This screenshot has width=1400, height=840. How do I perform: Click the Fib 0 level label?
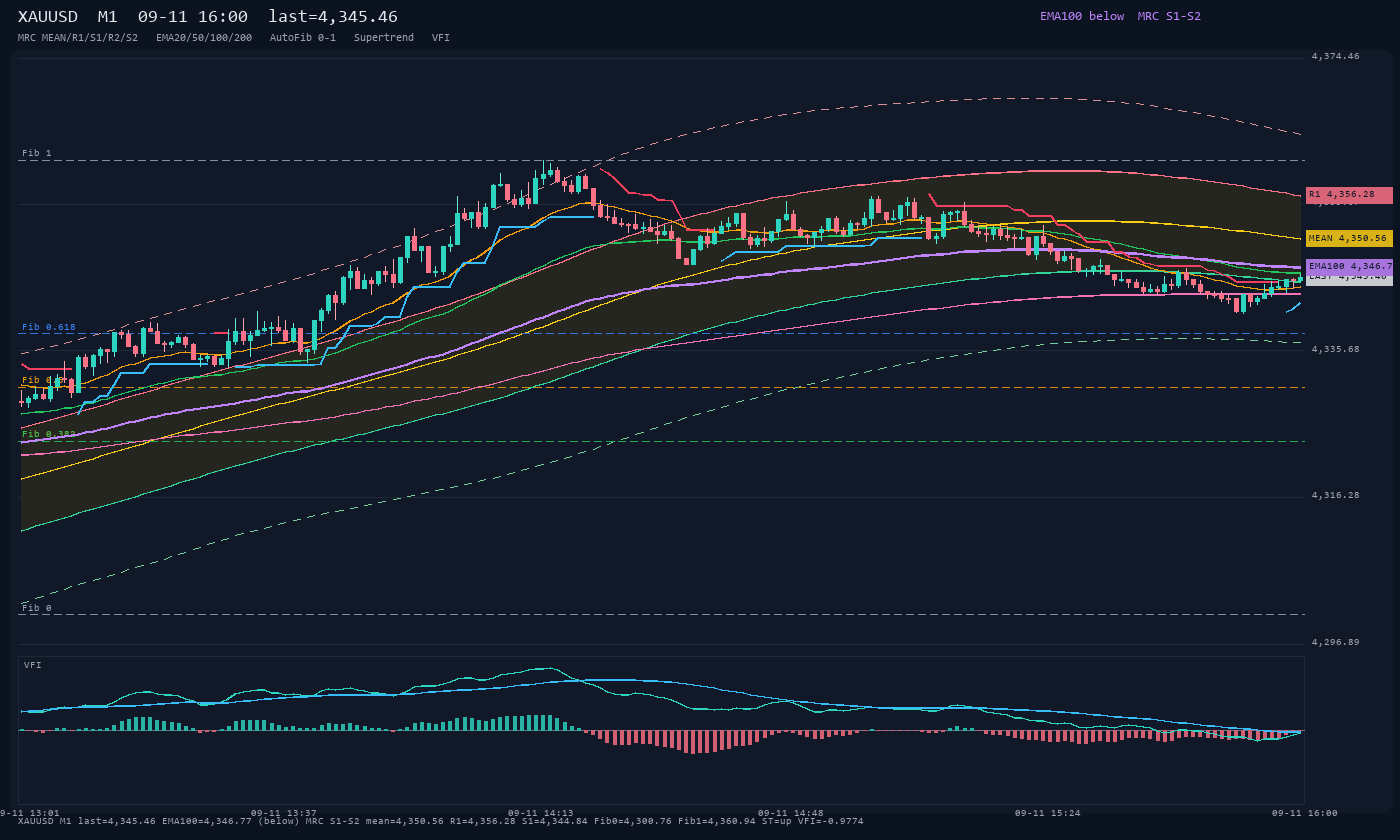point(37,608)
